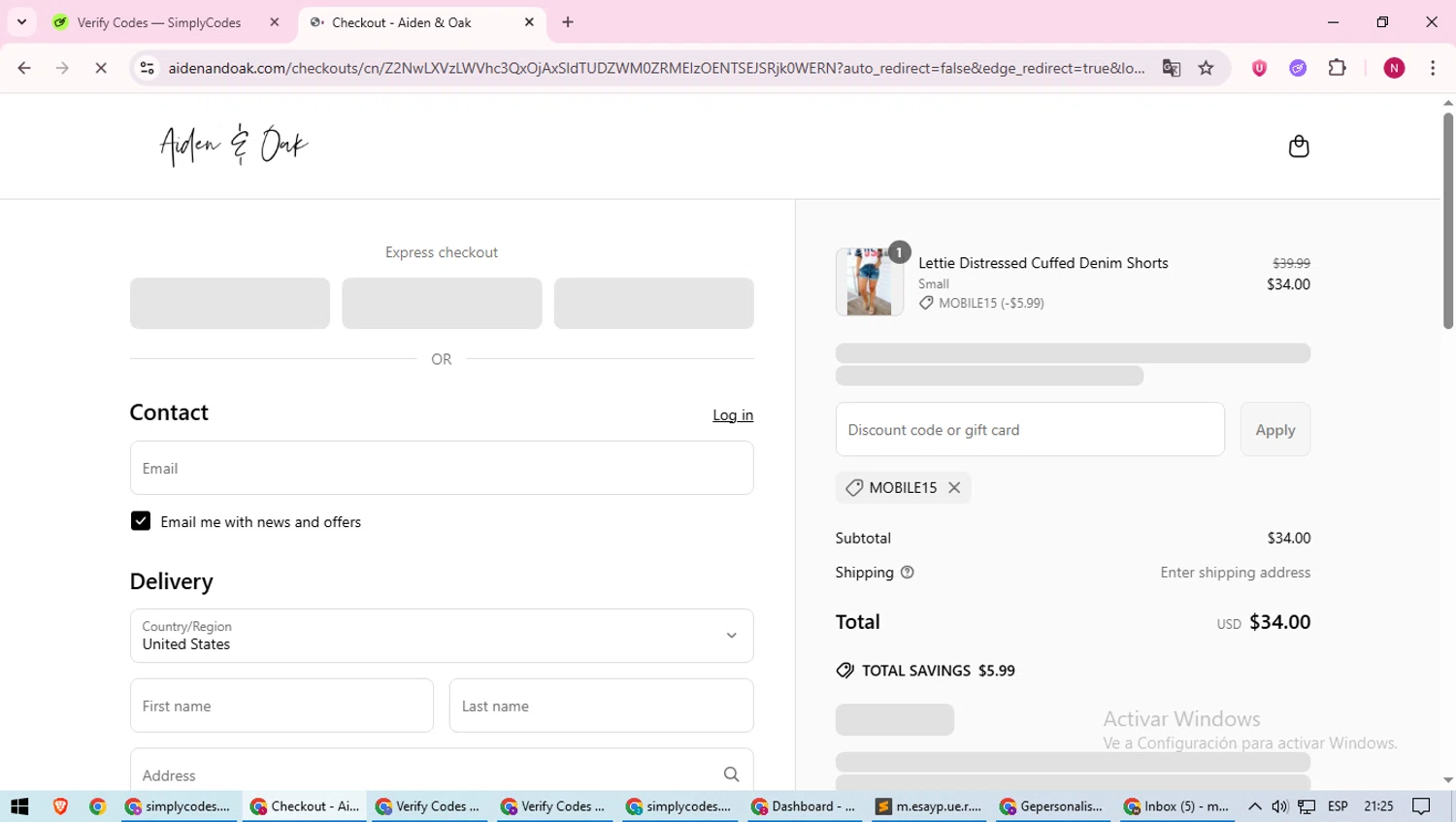Viewport: 1456px width, 822px height.
Task: Close the Verify Codes — SimplyCodes tab
Action: 275,22
